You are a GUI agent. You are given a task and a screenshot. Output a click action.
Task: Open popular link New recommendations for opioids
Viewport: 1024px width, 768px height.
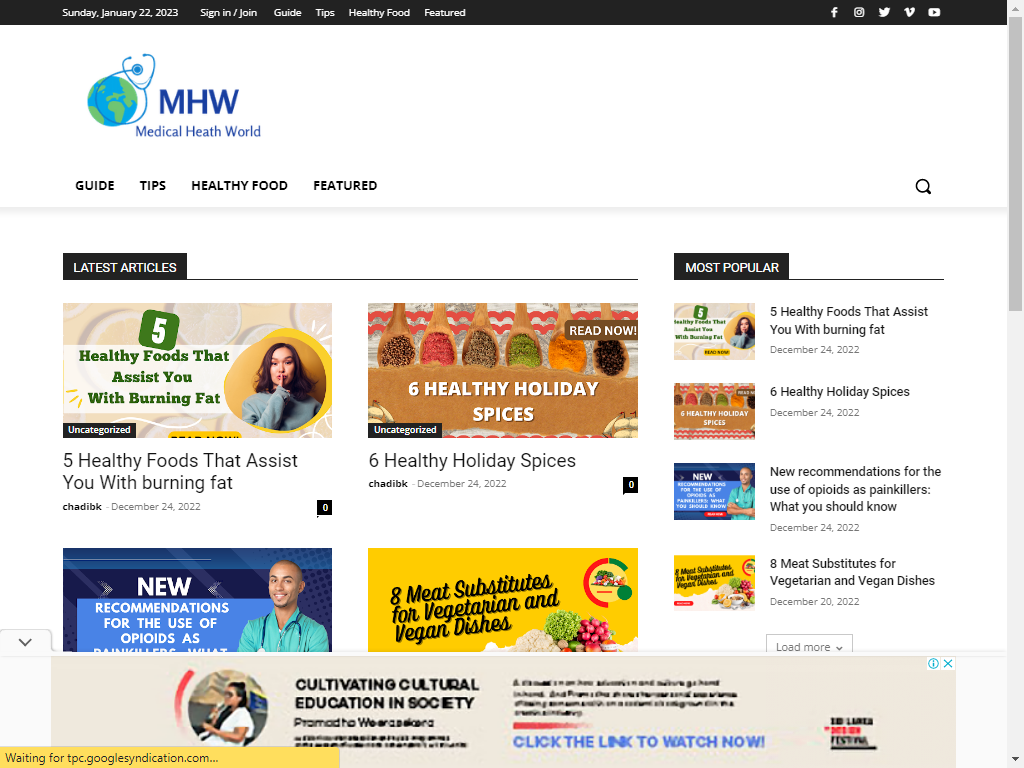[x=855, y=489]
